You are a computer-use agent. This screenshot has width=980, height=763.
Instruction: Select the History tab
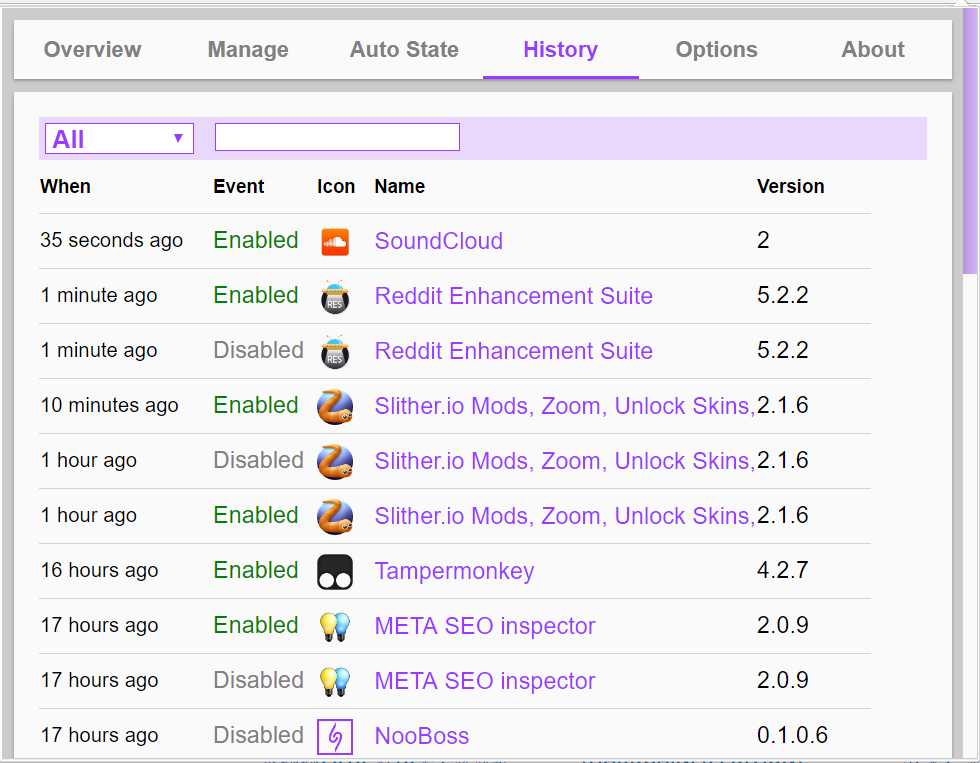pyautogui.click(x=561, y=49)
